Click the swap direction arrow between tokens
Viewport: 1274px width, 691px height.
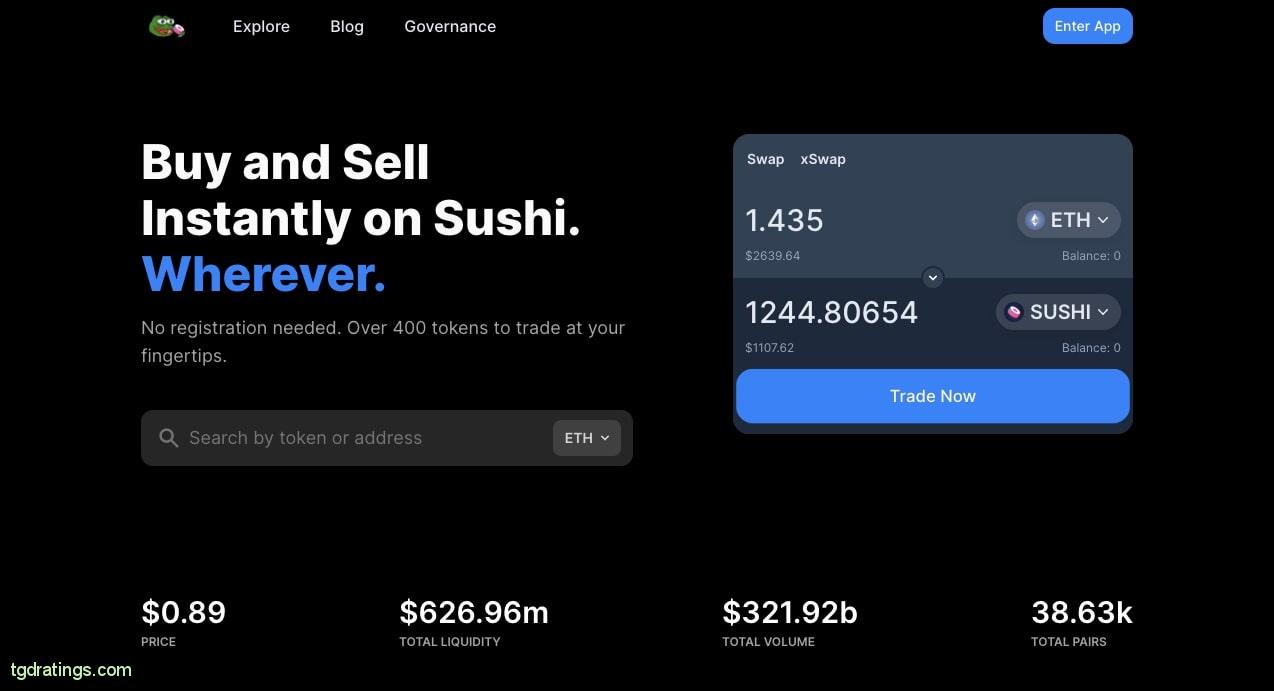(932, 277)
